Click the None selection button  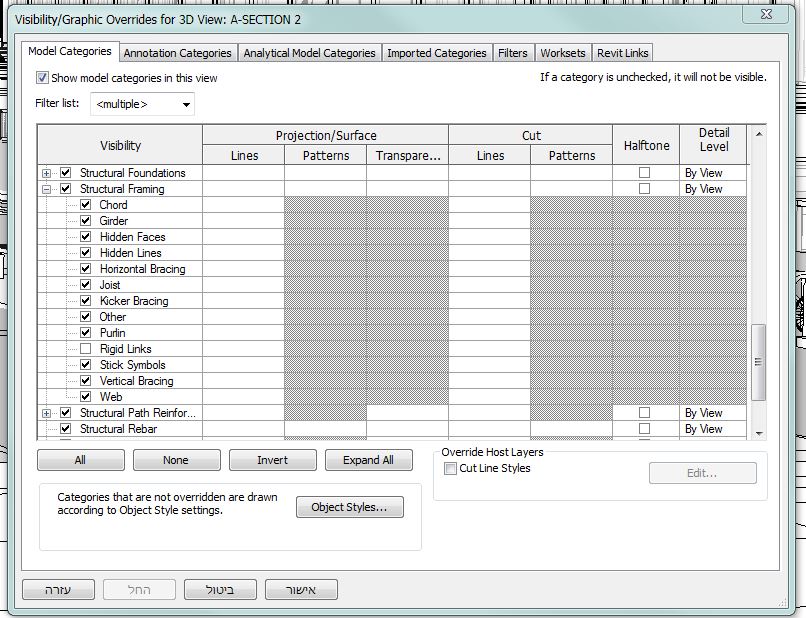point(176,460)
